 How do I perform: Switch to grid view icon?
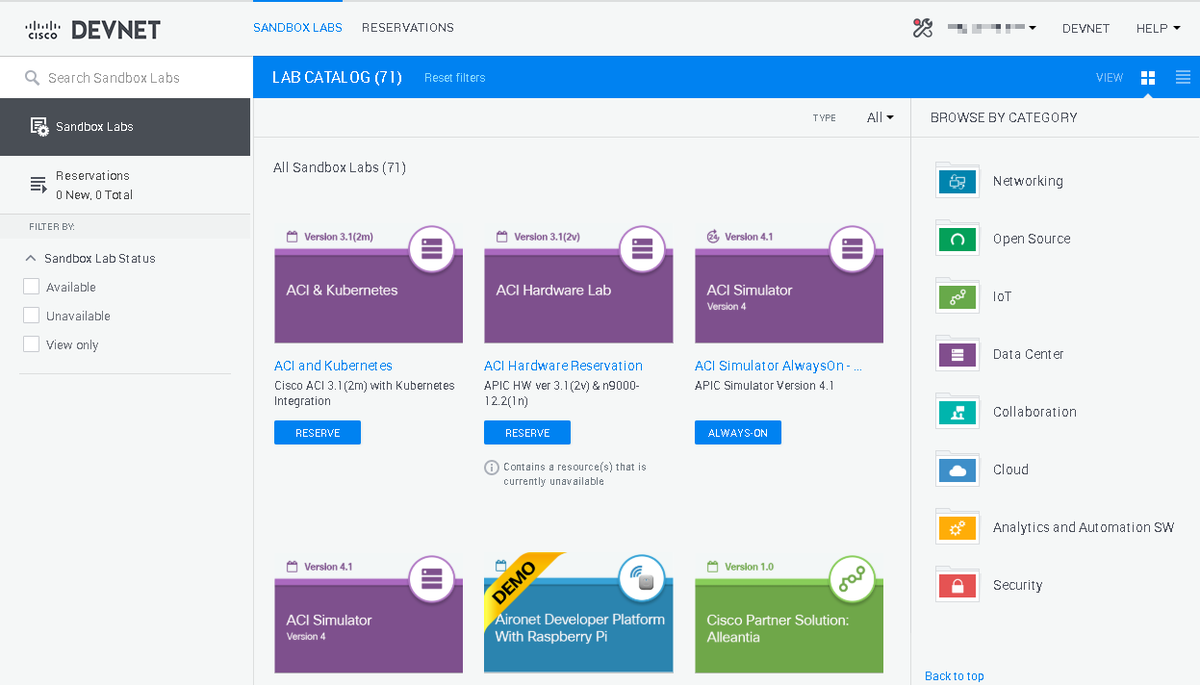pos(1148,77)
